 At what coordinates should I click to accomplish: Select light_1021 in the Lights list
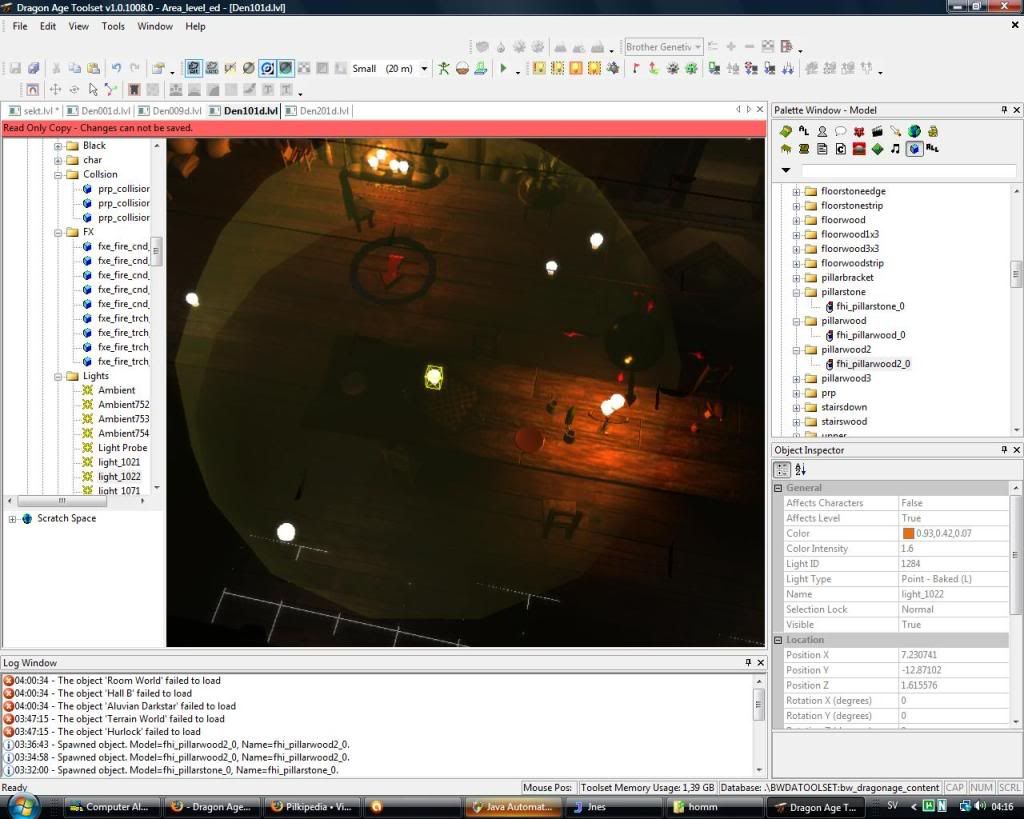[119, 463]
